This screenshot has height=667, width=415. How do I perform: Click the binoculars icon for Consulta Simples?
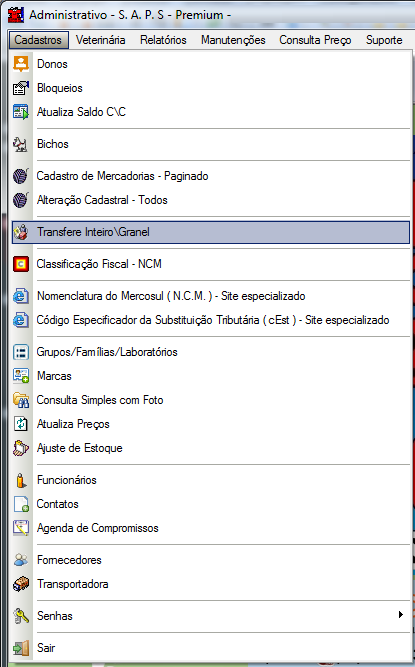[x=21, y=400]
